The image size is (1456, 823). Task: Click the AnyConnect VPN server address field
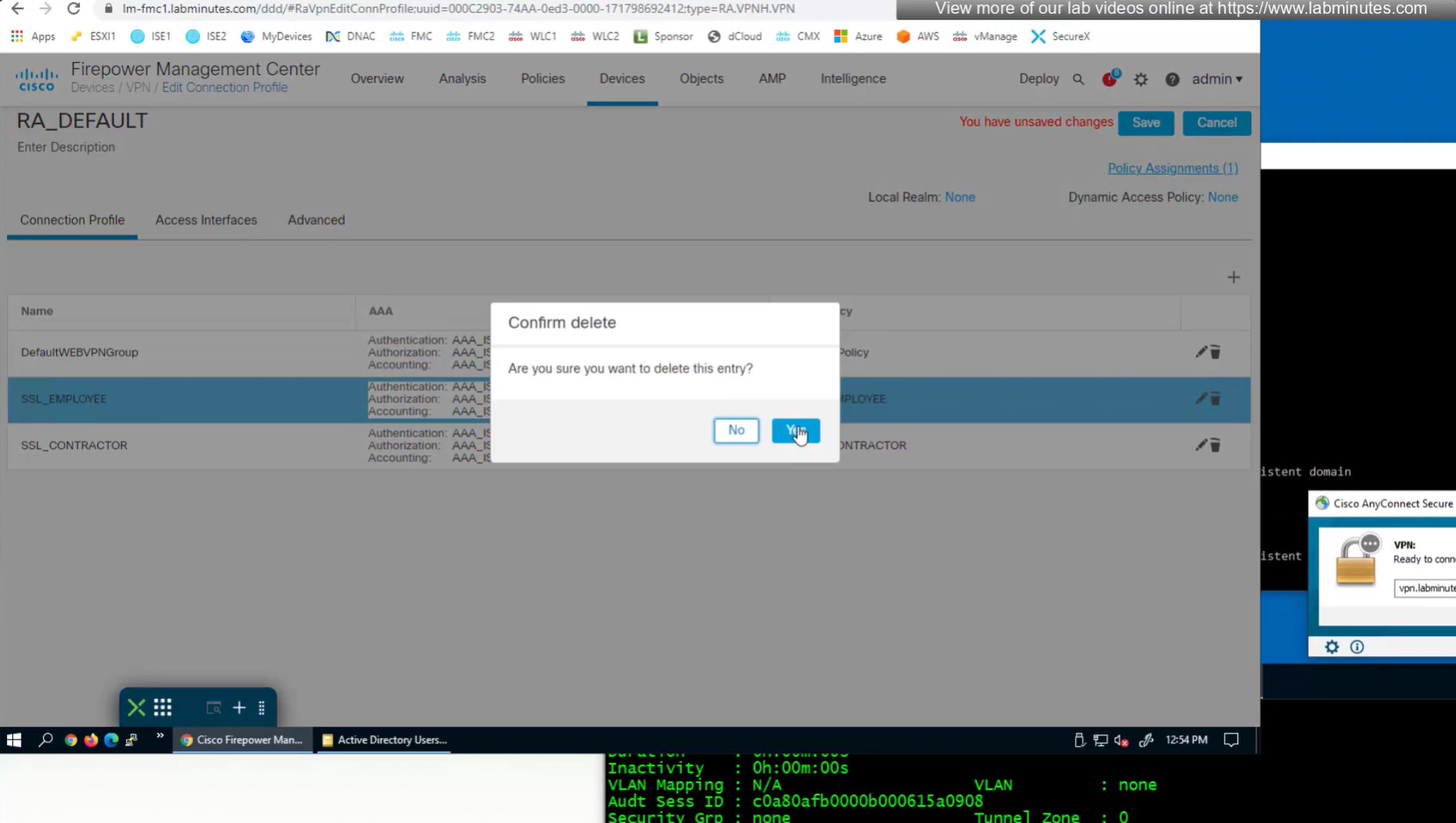(1425, 588)
